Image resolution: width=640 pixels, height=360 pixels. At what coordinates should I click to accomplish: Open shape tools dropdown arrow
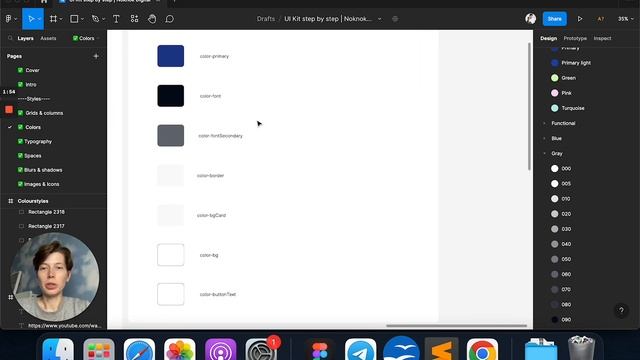(x=82, y=19)
